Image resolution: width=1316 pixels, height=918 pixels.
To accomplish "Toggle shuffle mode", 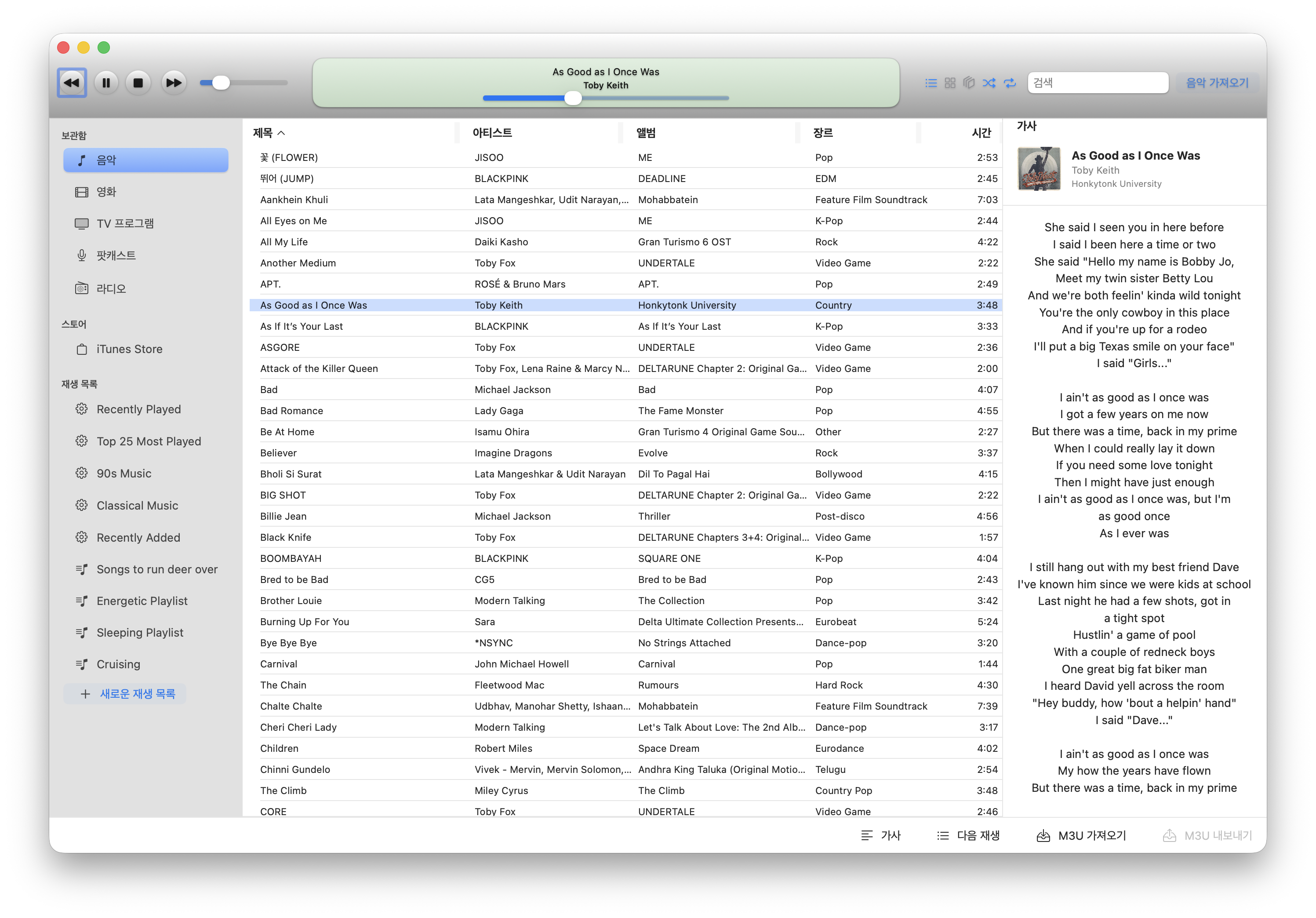I will (989, 83).
